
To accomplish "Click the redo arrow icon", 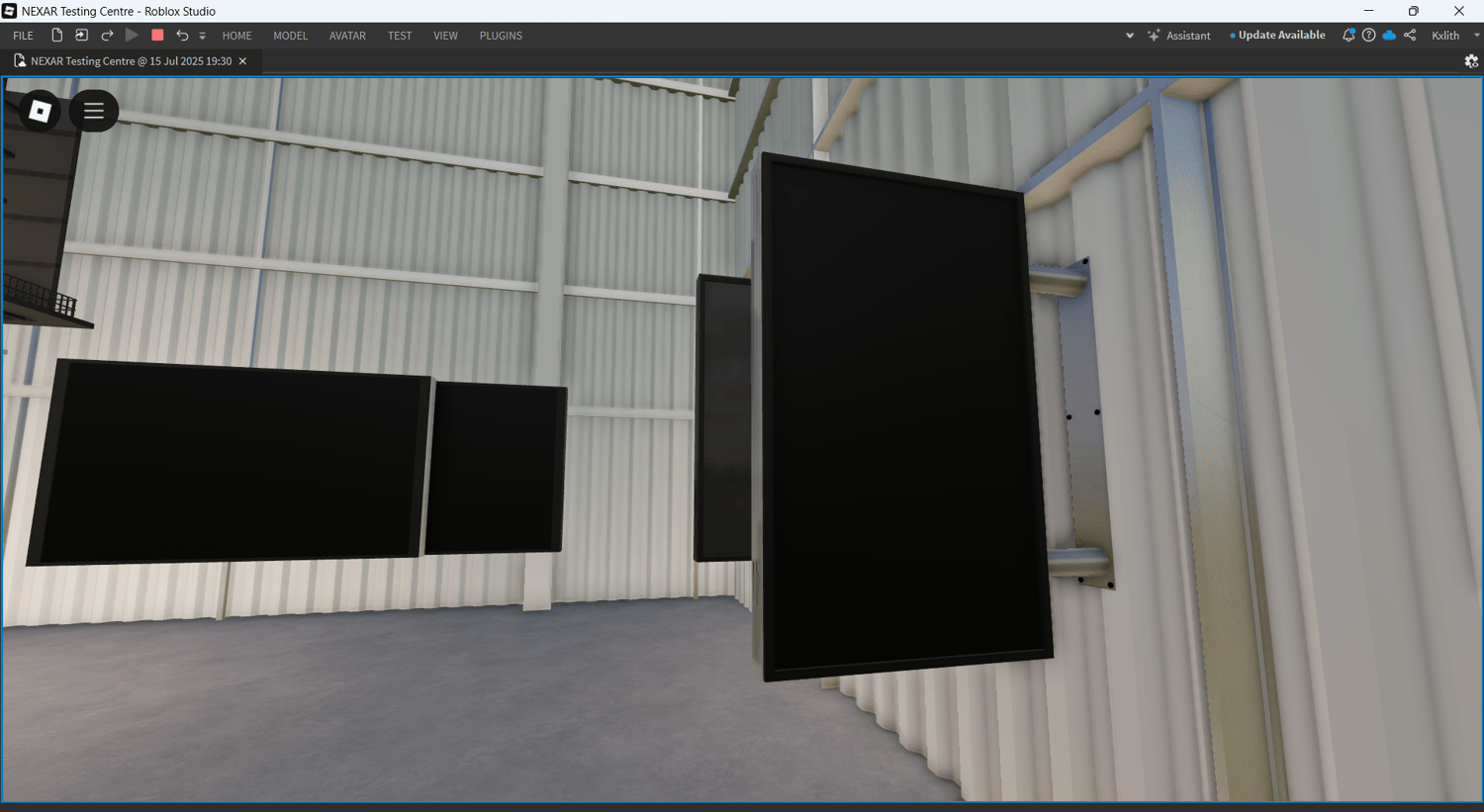I will 107,36.
